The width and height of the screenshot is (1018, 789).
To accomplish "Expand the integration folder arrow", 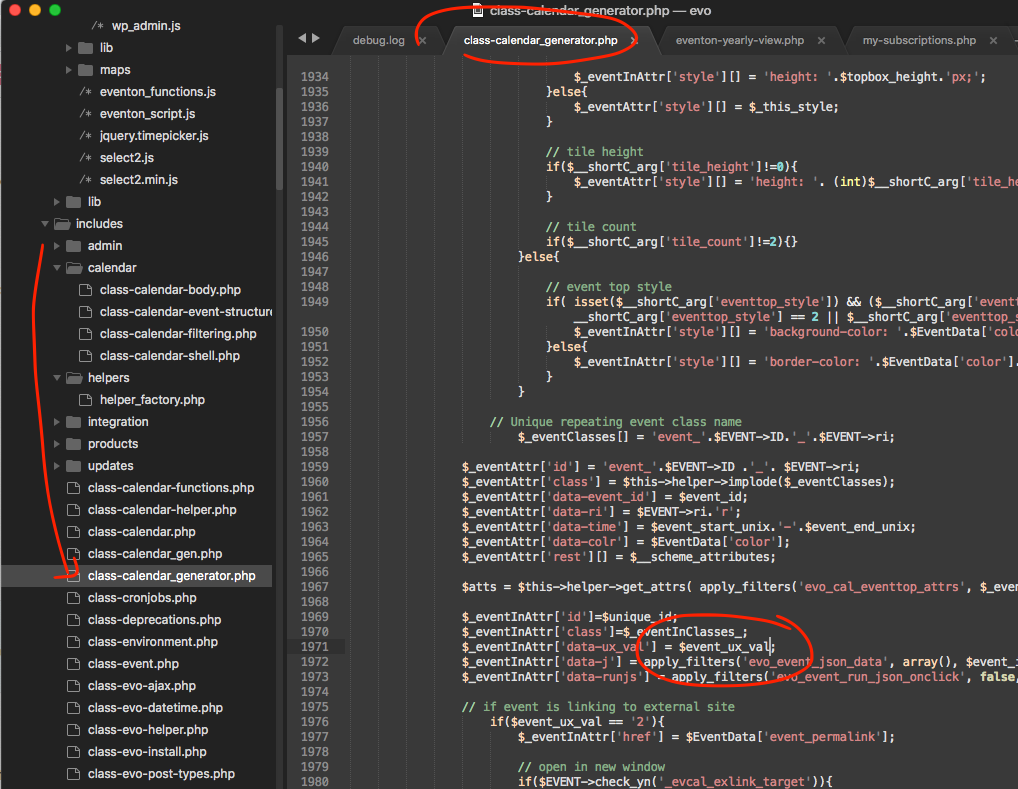I will coord(57,422).
